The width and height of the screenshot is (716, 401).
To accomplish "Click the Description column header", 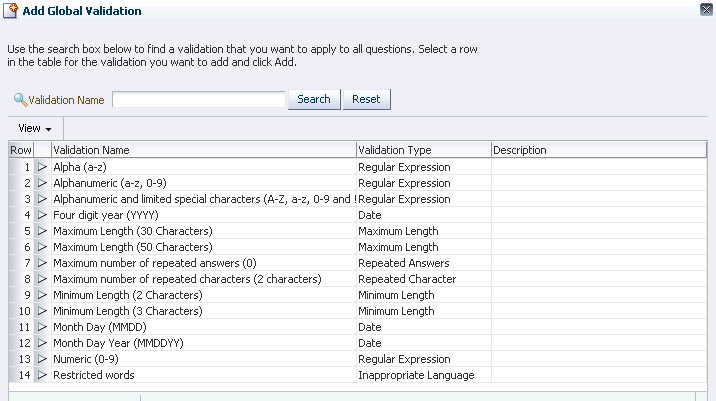I will click(x=599, y=150).
